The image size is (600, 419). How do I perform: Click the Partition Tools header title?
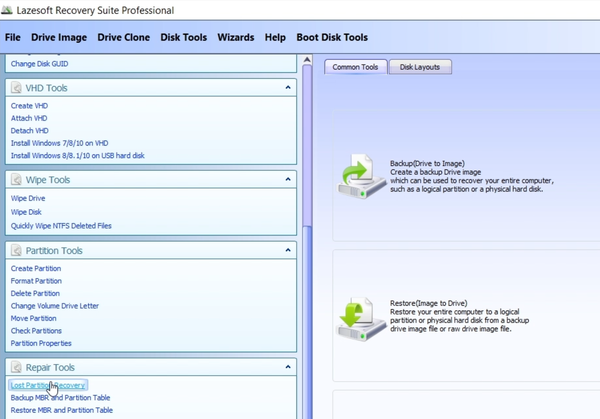pos(54,251)
